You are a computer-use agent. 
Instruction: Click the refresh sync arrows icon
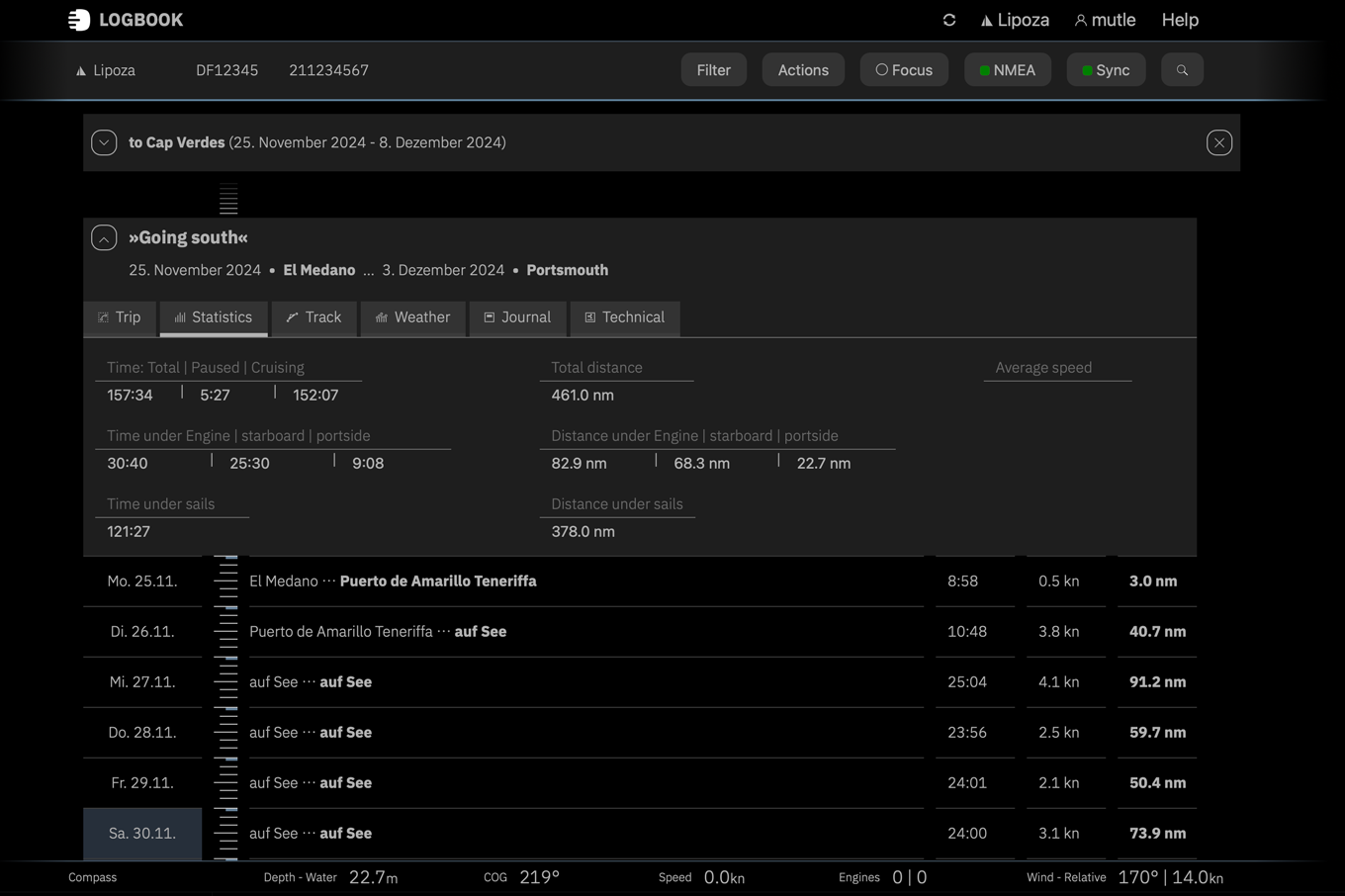949,20
